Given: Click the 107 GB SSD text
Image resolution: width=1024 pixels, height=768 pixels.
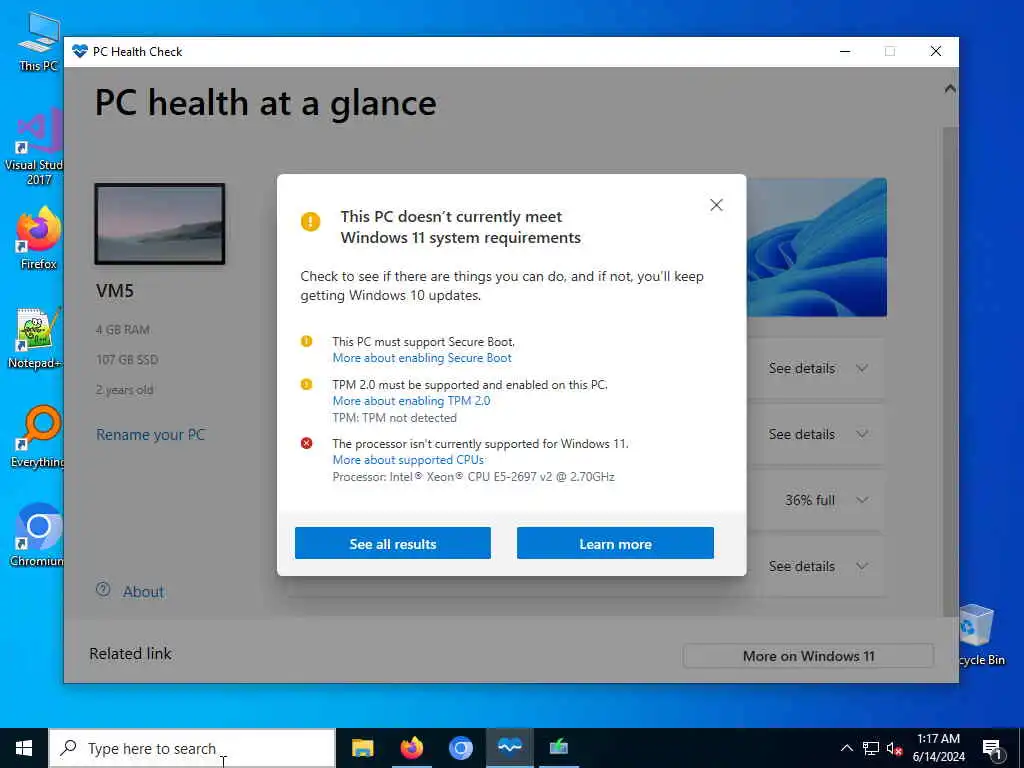Looking at the screenshot, I should pos(127,360).
